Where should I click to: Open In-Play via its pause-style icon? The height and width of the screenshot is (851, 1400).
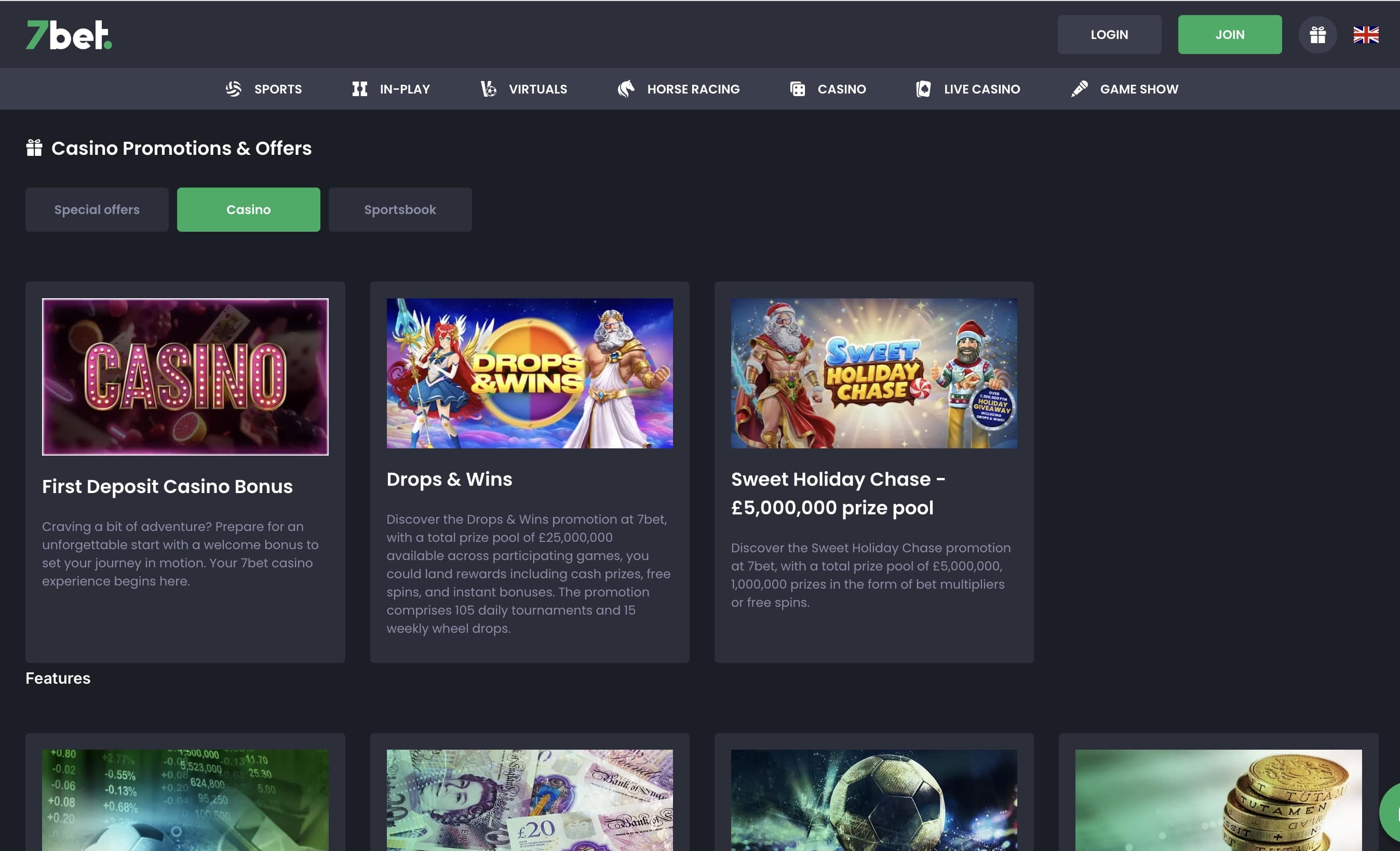[x=360, y=89]
